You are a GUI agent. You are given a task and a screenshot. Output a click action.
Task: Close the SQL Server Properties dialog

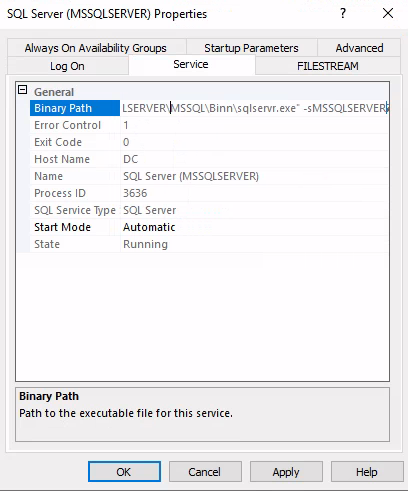click(388, 13)
